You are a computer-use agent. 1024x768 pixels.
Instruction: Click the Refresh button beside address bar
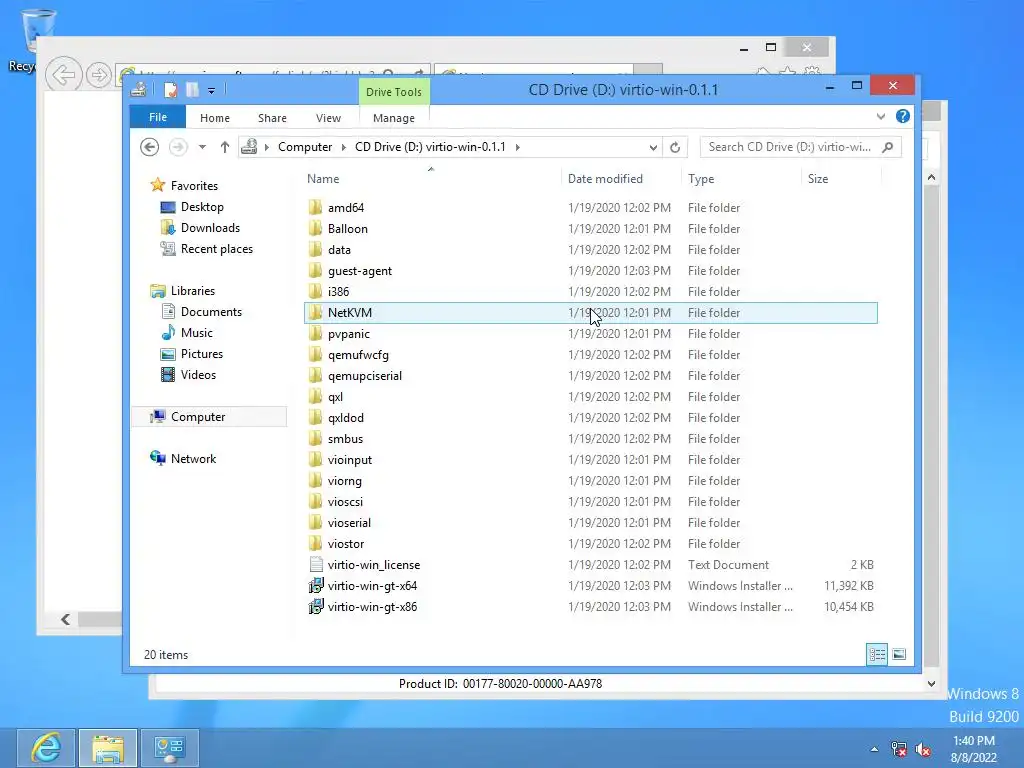coord(675,147)
